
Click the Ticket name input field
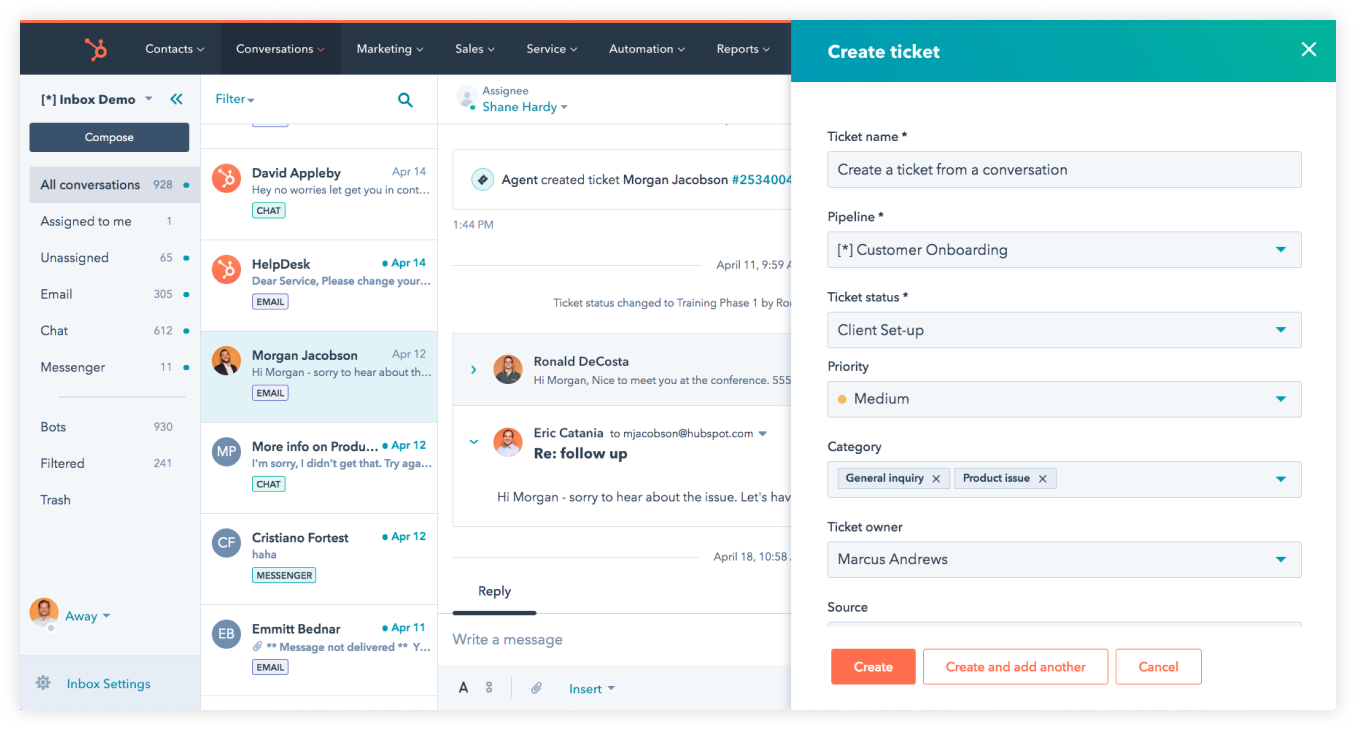point(1064,169)
